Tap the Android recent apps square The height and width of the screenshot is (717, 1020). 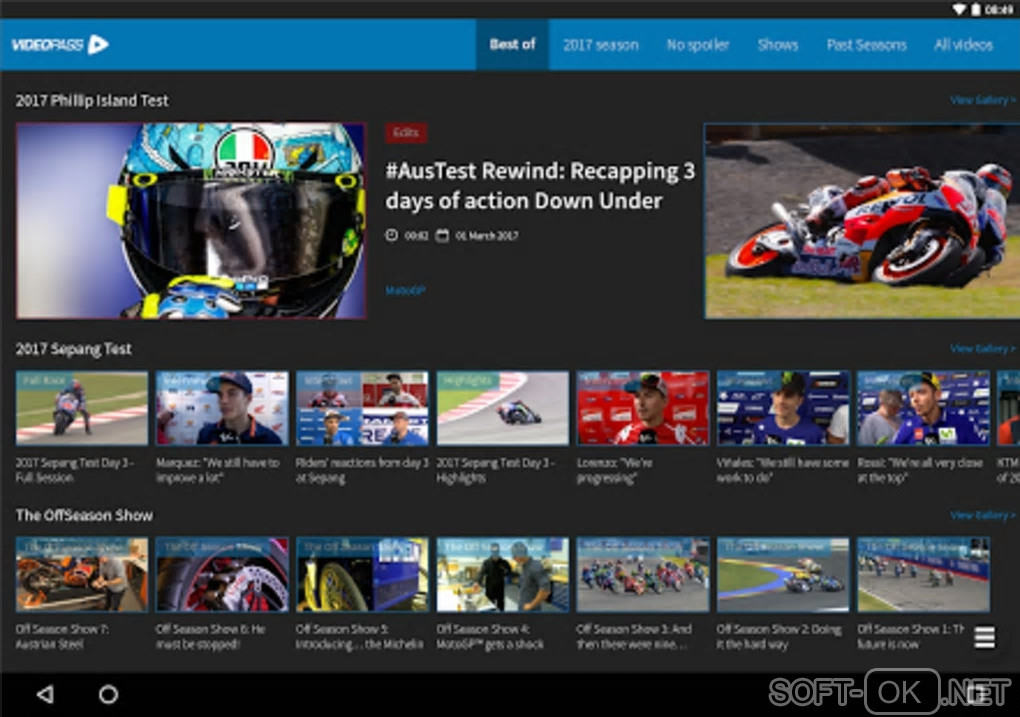976,694
